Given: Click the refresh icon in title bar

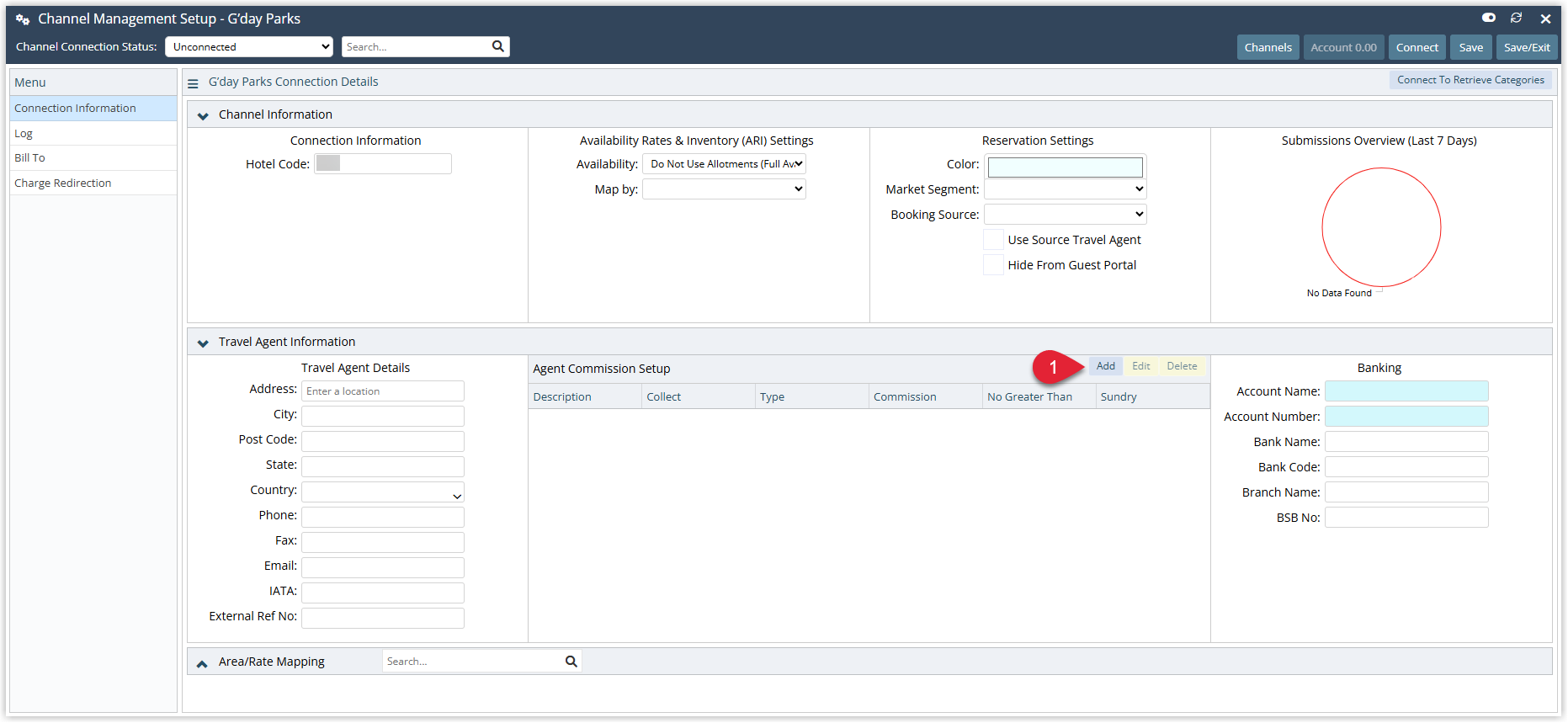Looking at the screenshot, I should click(1517, 18).
